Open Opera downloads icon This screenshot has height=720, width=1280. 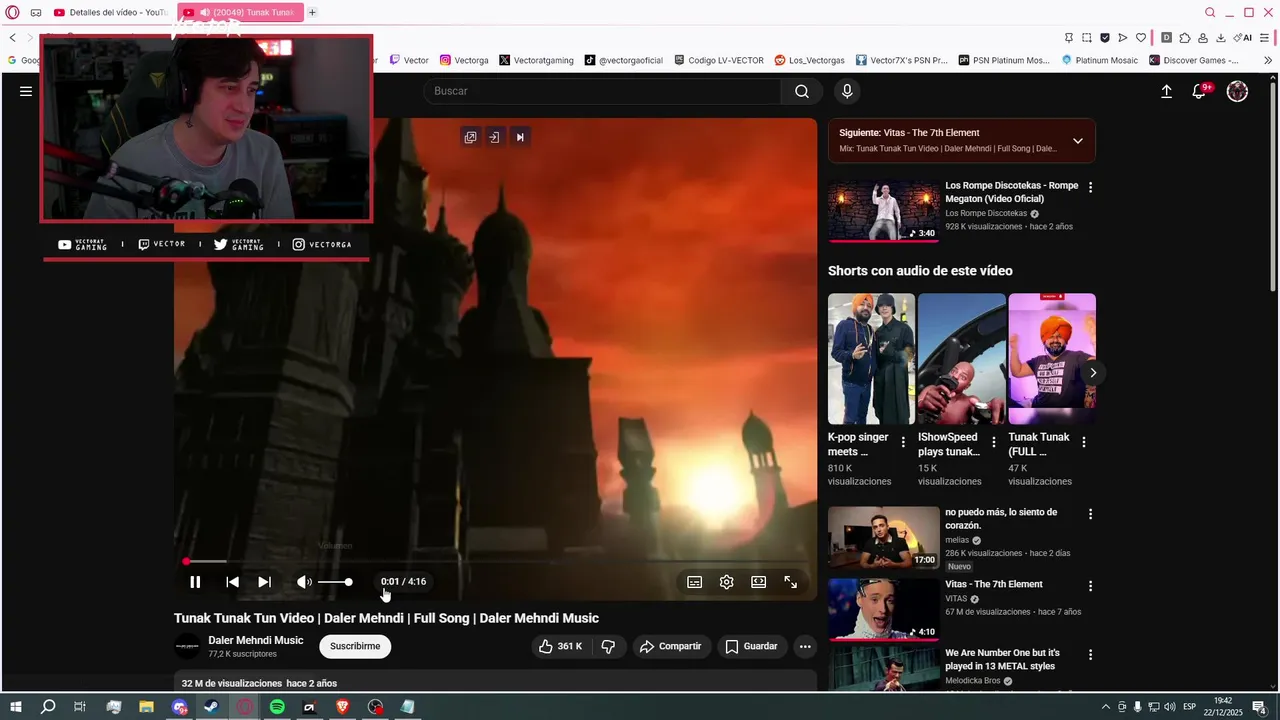click(x=1221, y=38)
